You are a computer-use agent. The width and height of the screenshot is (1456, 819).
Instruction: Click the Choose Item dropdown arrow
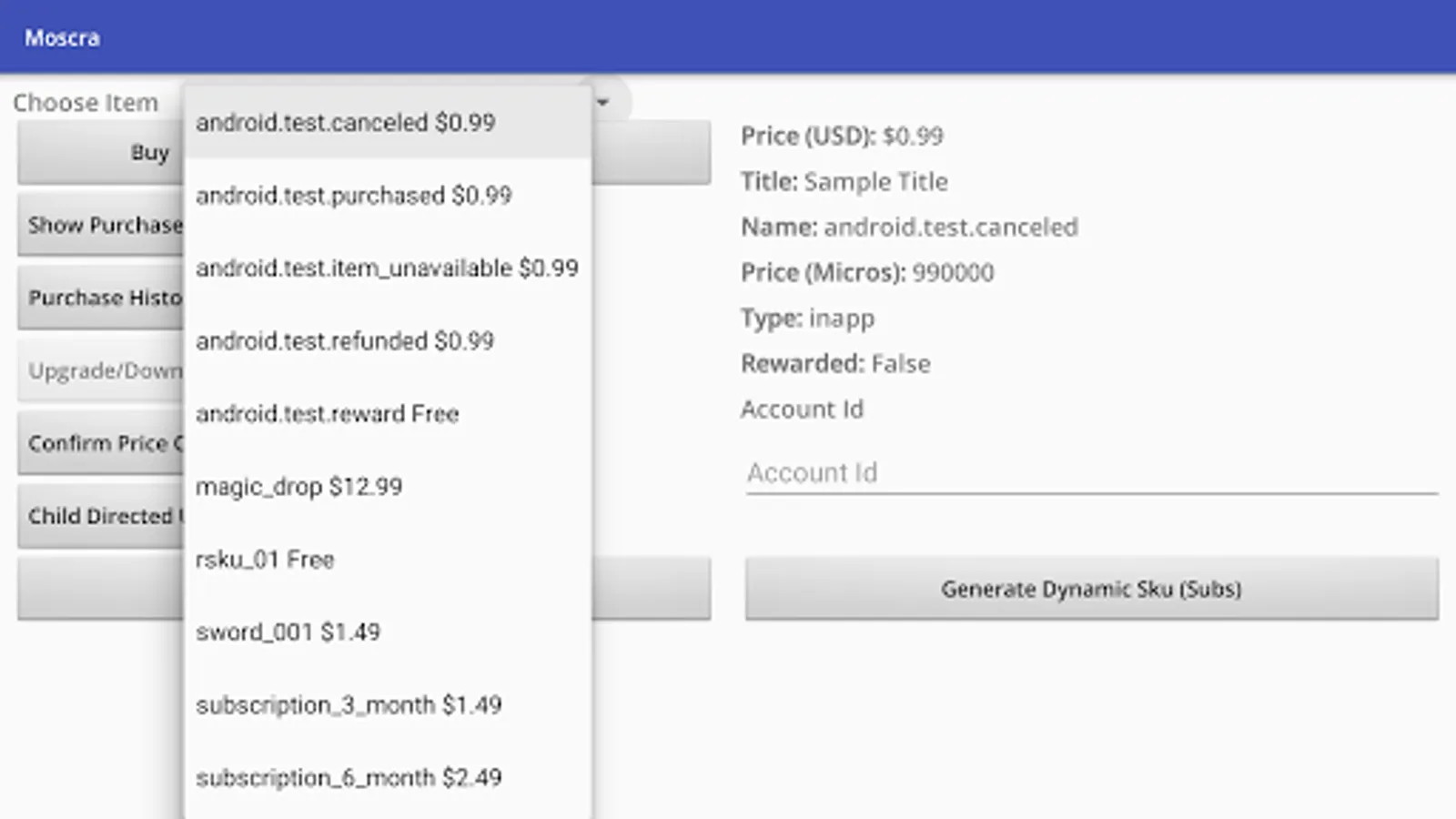click(602, 103)
